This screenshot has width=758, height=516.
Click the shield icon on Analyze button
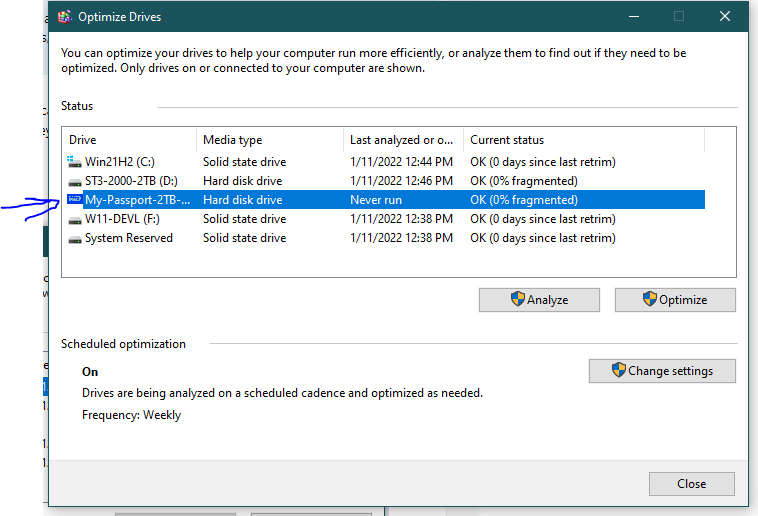[x=518, y=299]
